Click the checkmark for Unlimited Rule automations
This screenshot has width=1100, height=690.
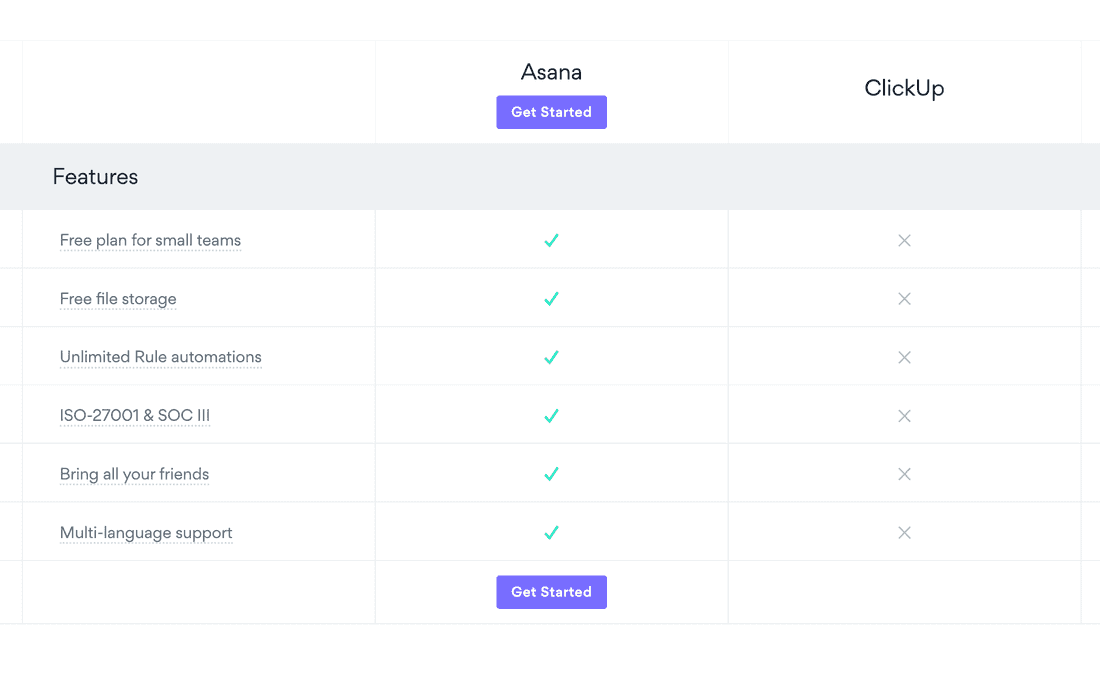(x=551, y=357)
